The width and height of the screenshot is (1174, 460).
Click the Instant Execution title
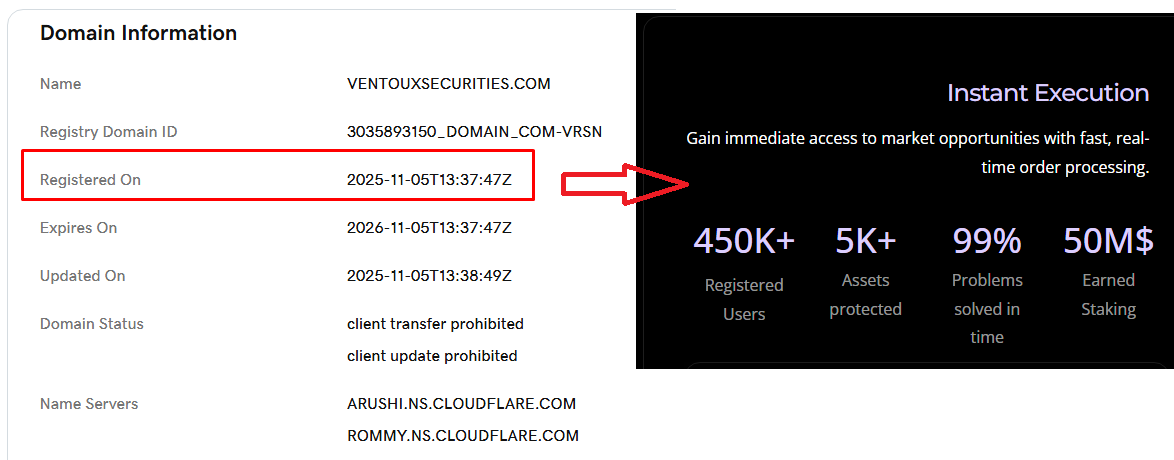pyautogui.click(x=1047, y=93)
